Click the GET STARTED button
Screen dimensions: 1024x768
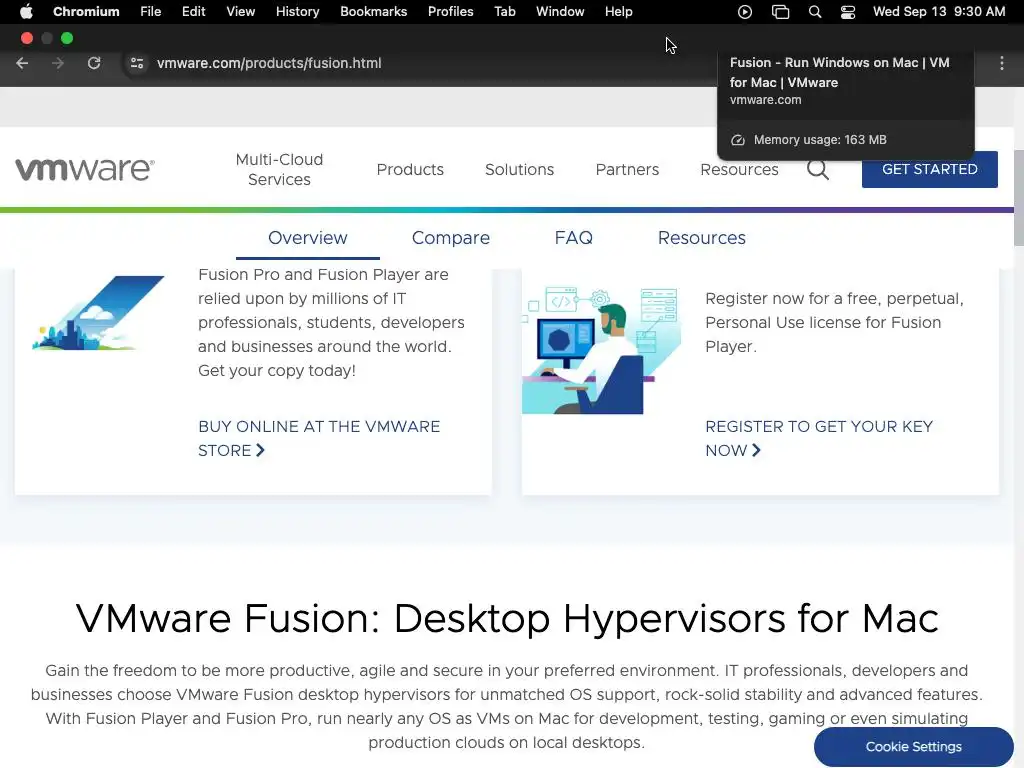[x=929, y=169]
